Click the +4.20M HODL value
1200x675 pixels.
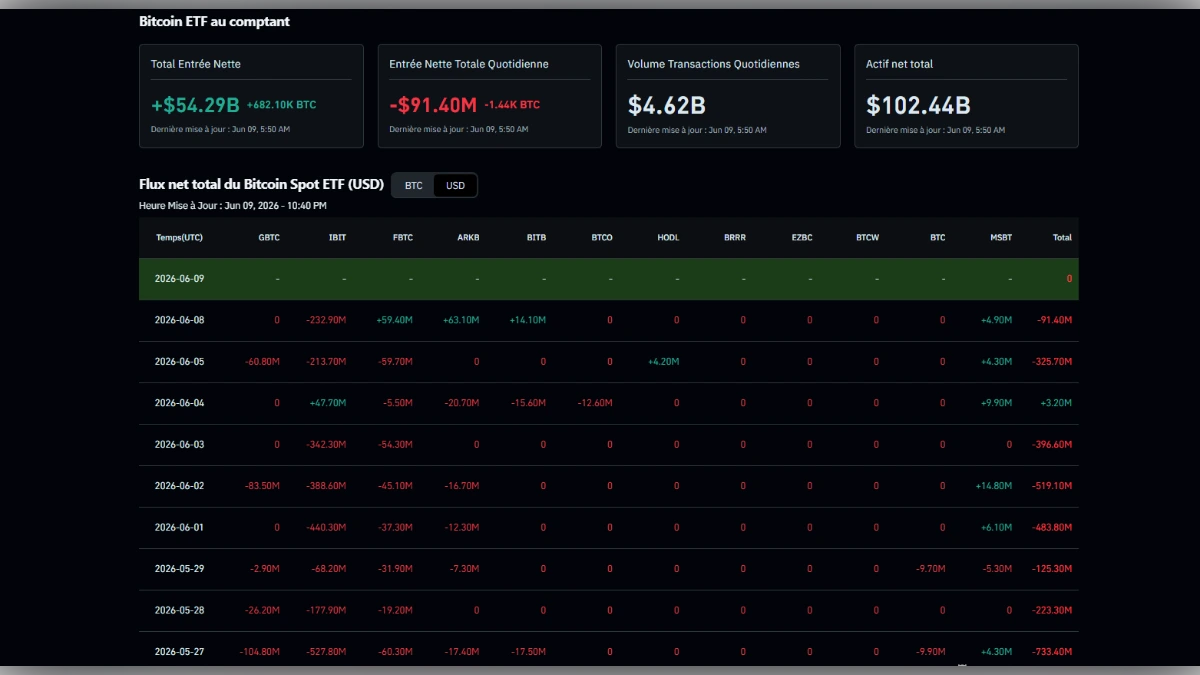click(663, 361)
